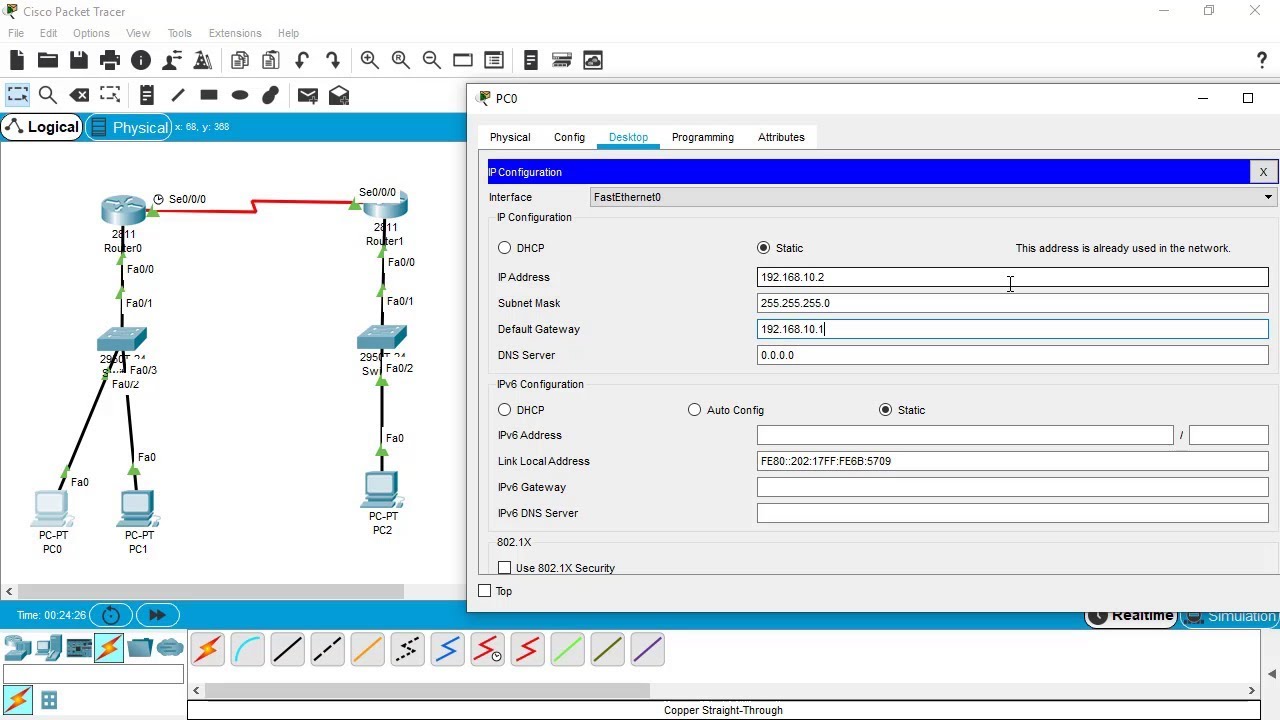Click the PC1 device in the topology

pos(138,508)
